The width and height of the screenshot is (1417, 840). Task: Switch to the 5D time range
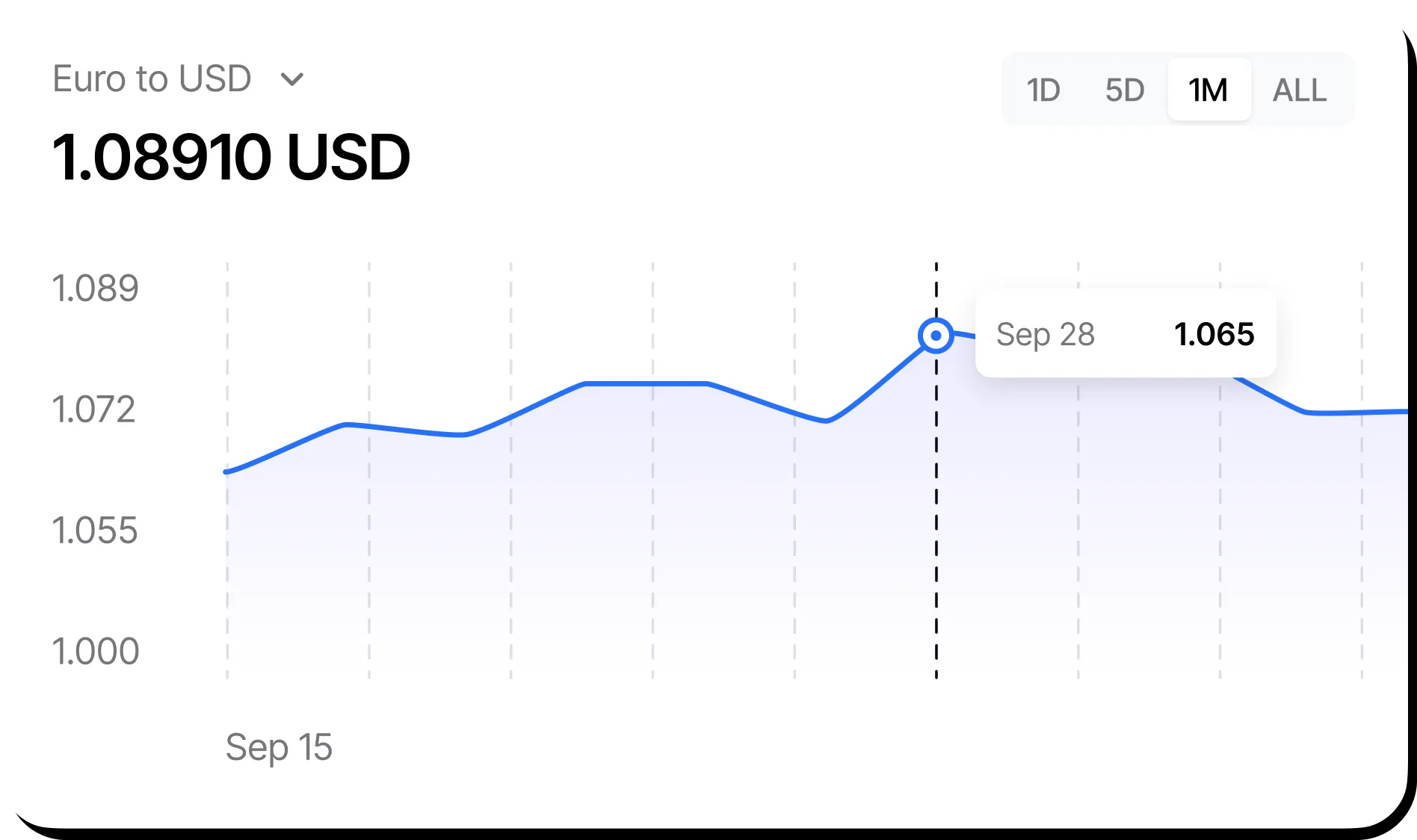tap(1125, 90)
